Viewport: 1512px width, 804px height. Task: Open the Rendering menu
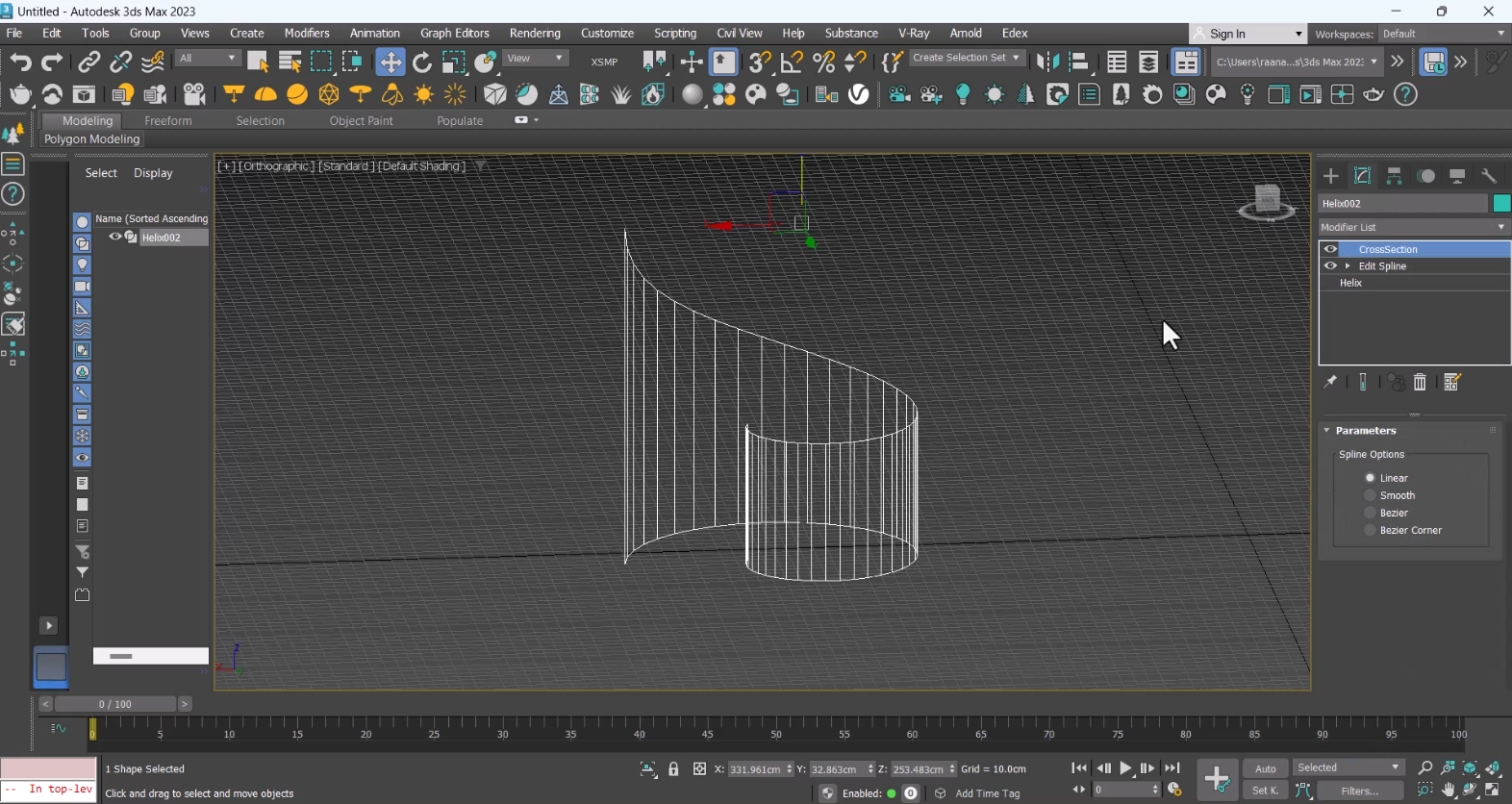[535, 34]
